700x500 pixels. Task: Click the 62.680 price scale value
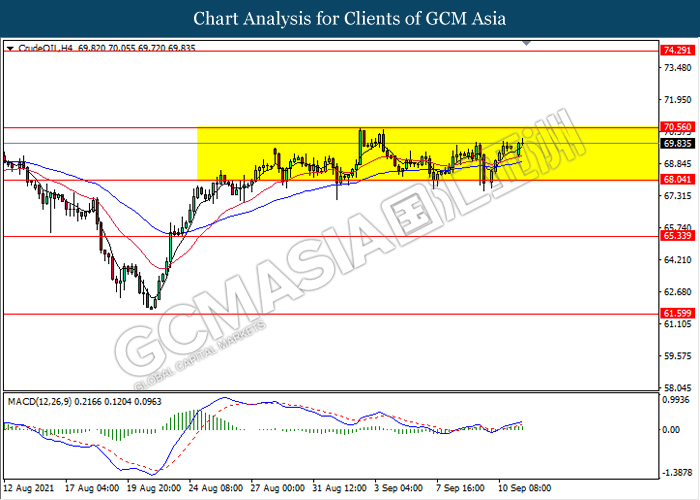point(678,292)
